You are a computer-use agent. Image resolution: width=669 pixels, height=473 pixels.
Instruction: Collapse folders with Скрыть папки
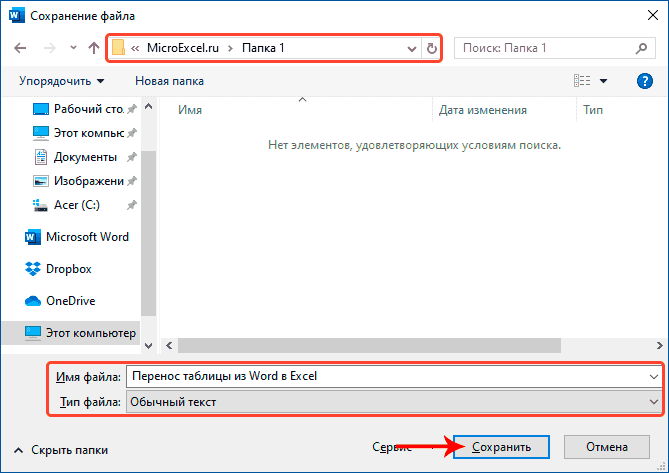[61, 450]
